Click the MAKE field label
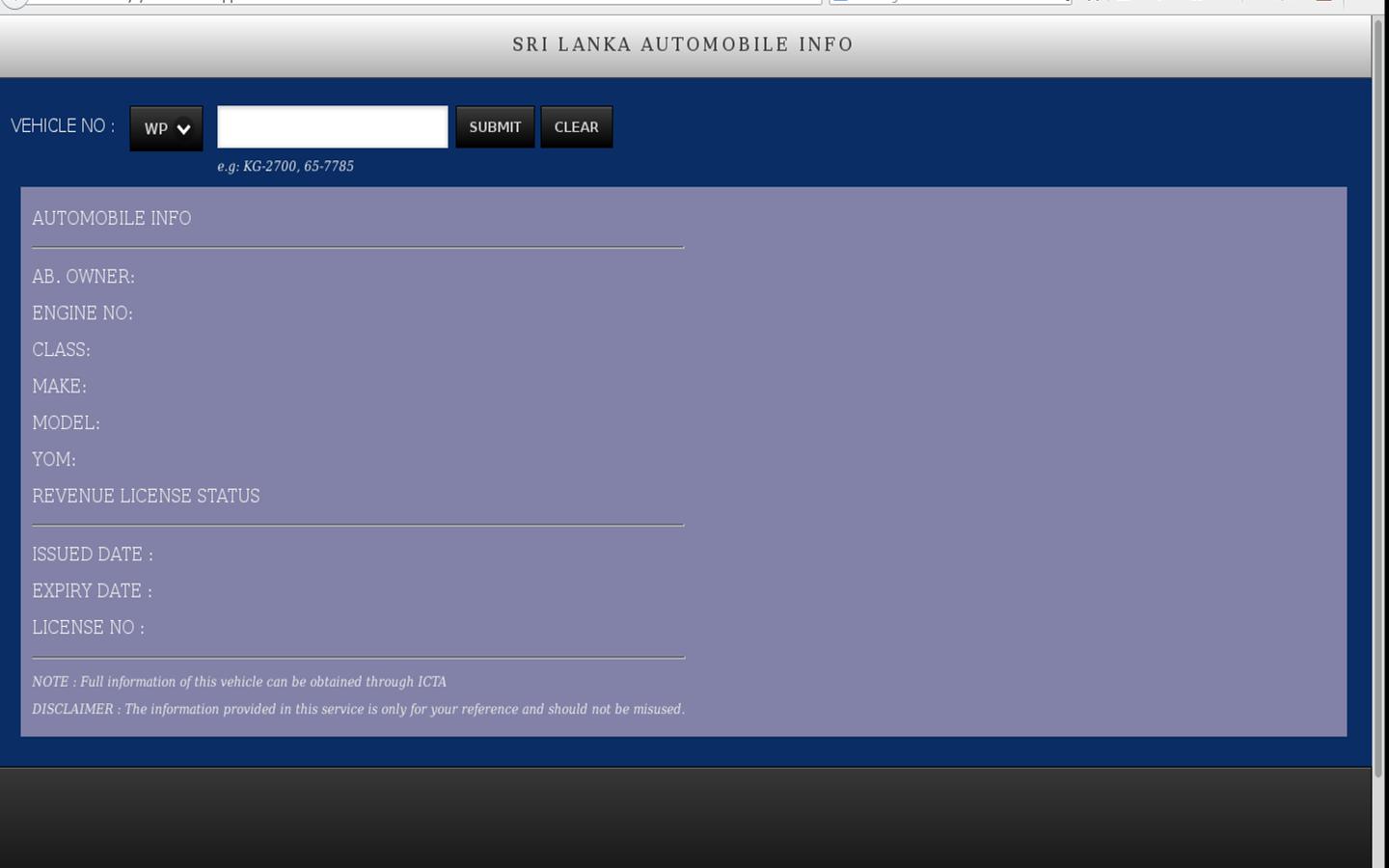Image resolution: width=1389 pixels, height=868 pixels. 59,387
